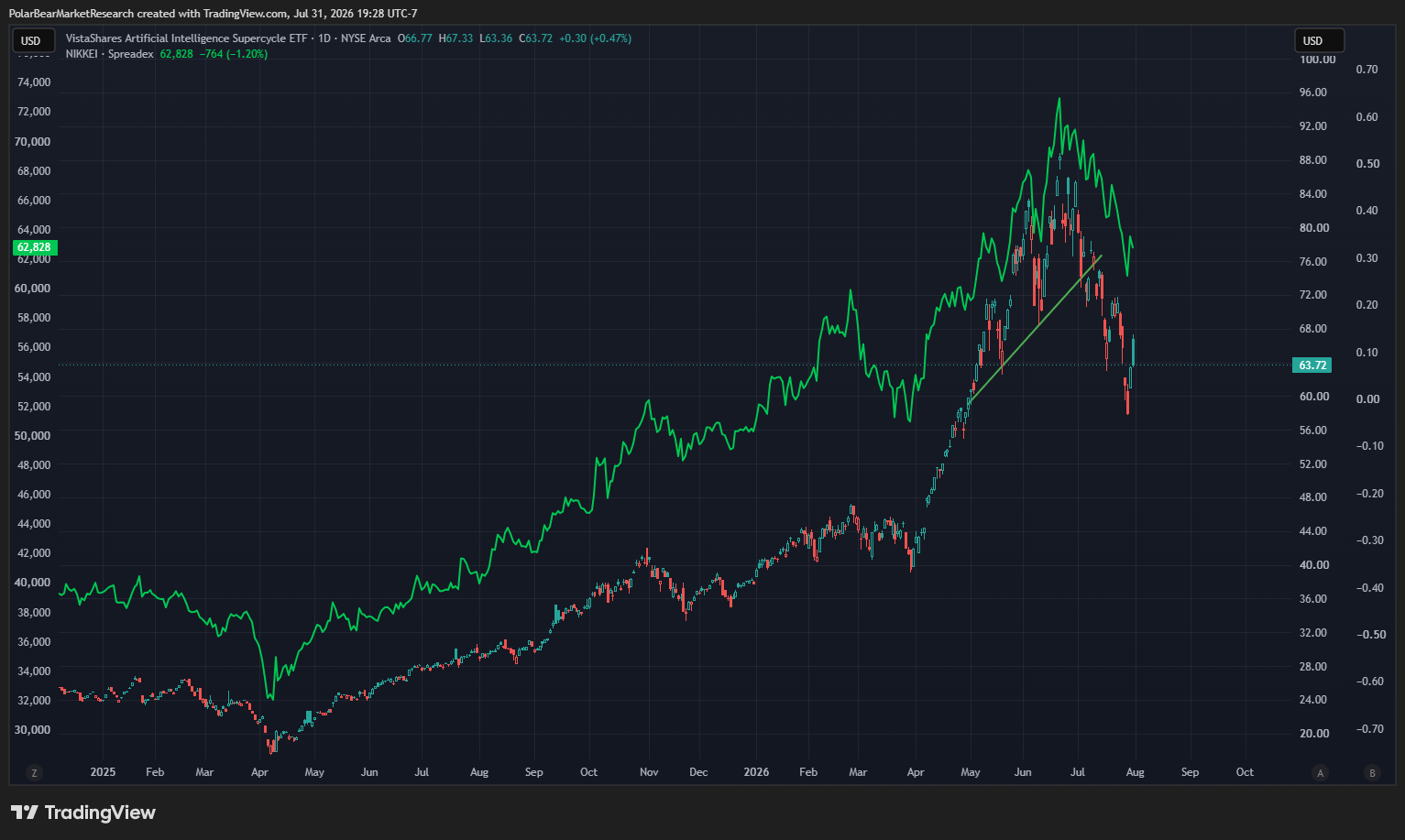Viewport: 1405px width, 840px height.
Task: Click the 72.00 level on right scale
Action: pos(1313,295)
